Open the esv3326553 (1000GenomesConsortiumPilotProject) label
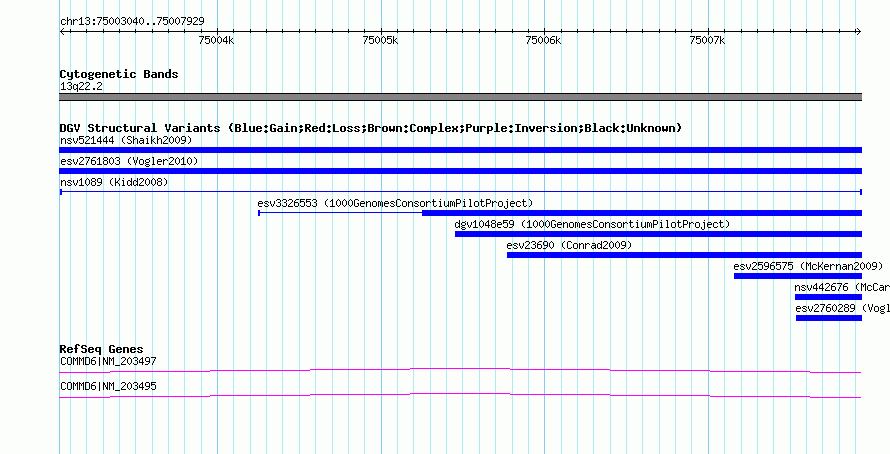The image size is (890, 454). point(395,203)
